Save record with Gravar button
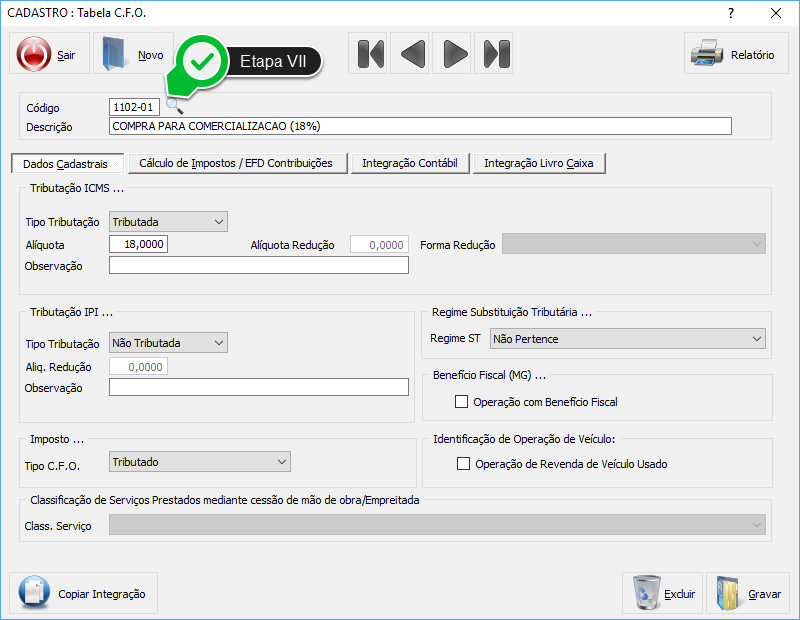Viewport: 800px width, 620px height. click(747, 593)
